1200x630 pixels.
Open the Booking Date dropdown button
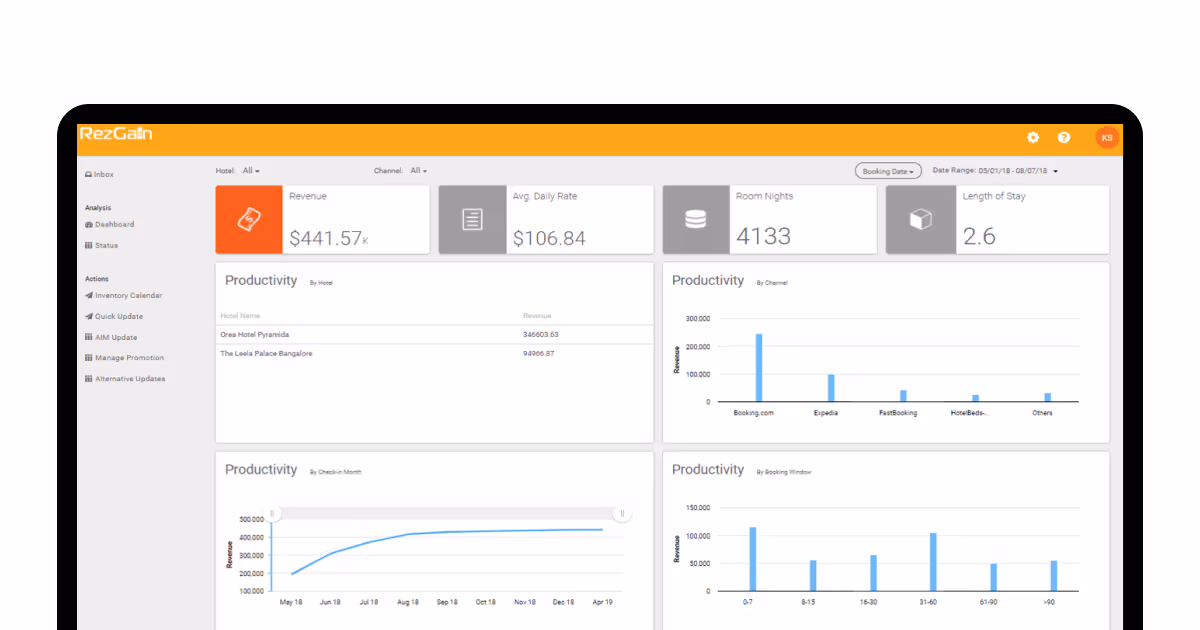(888, 171)
